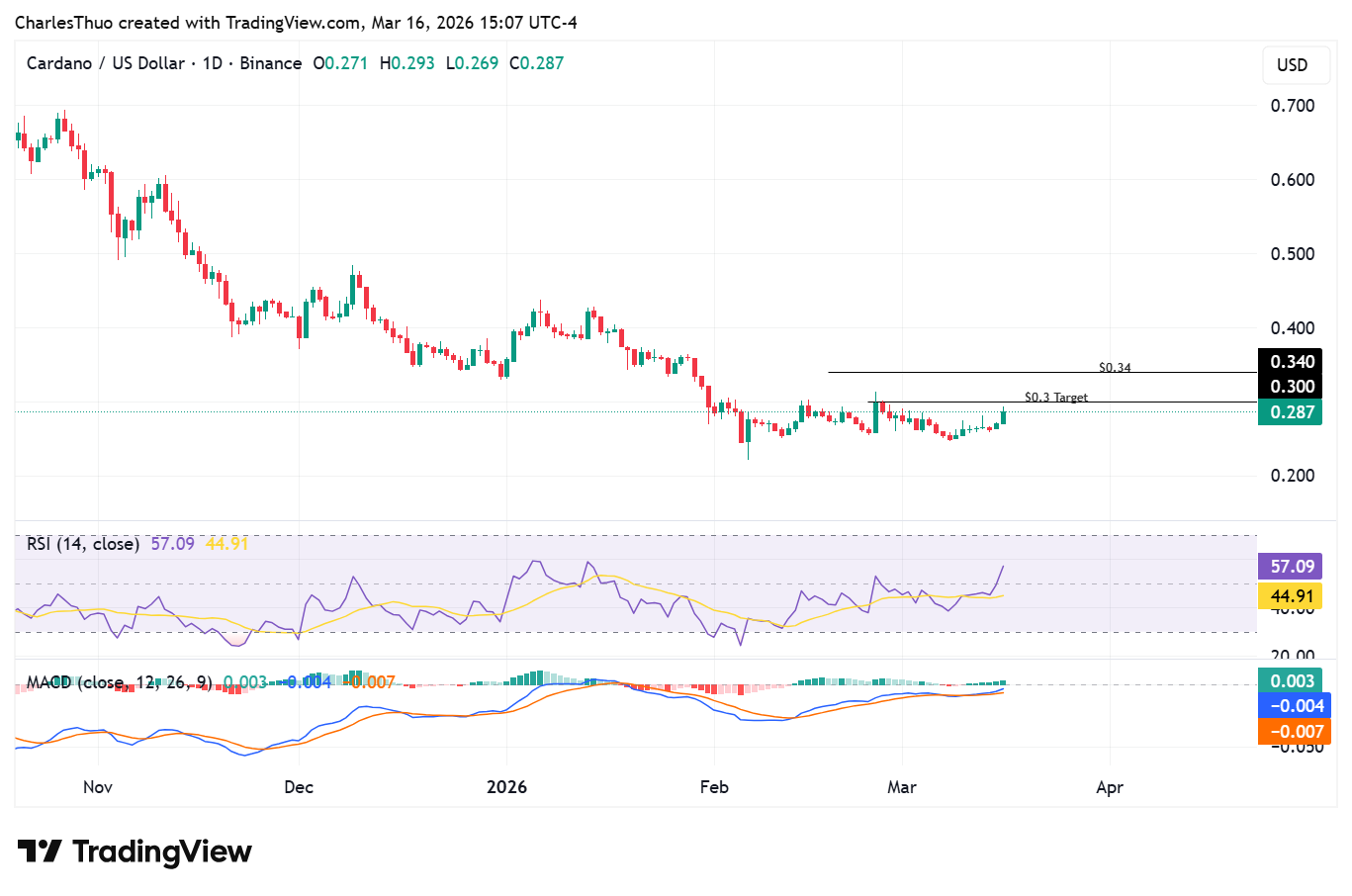
Task: Click the TradingView logo
Action: [134, 851]
